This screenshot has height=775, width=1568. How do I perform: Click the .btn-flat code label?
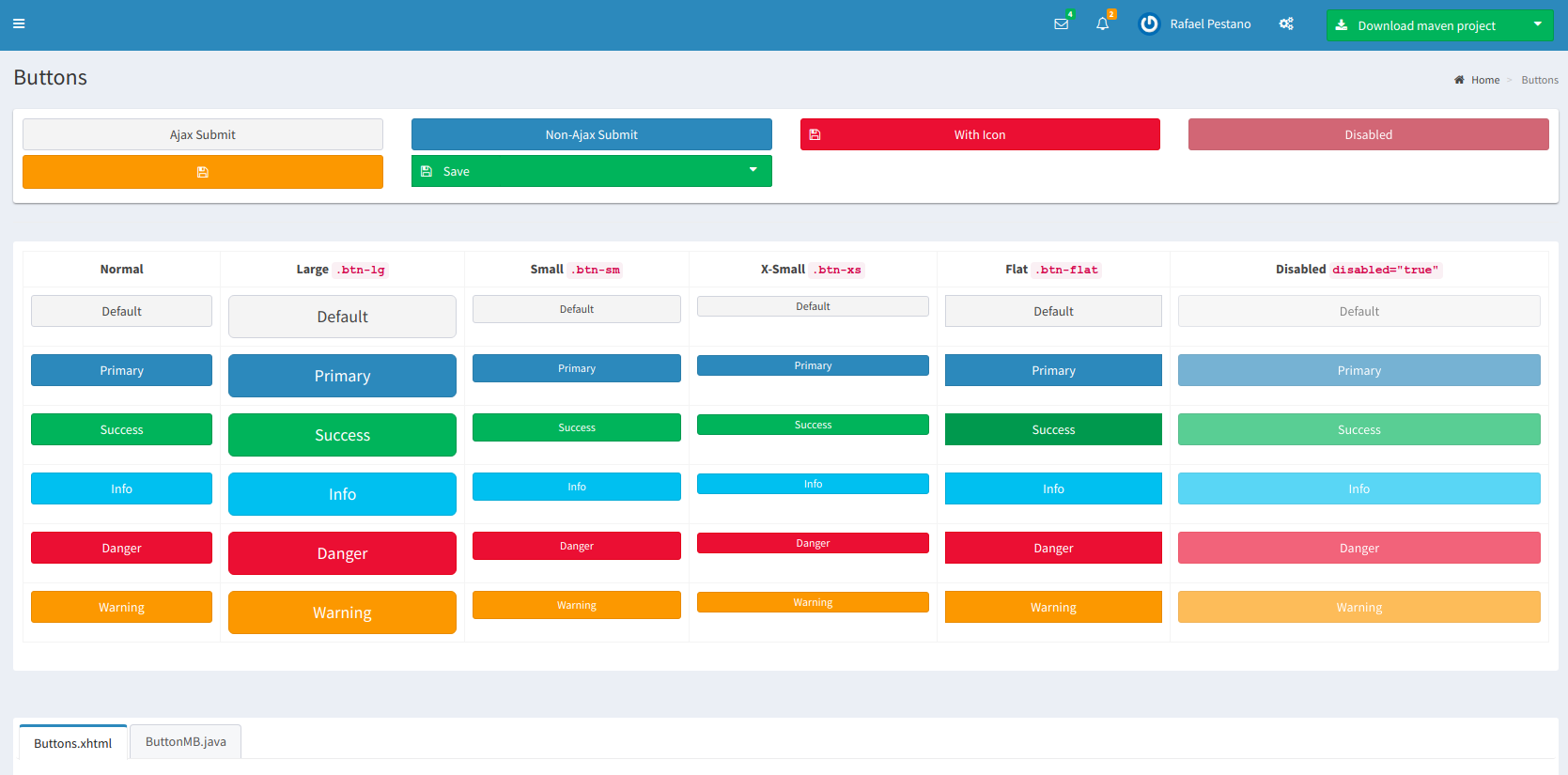point(1067,270)
